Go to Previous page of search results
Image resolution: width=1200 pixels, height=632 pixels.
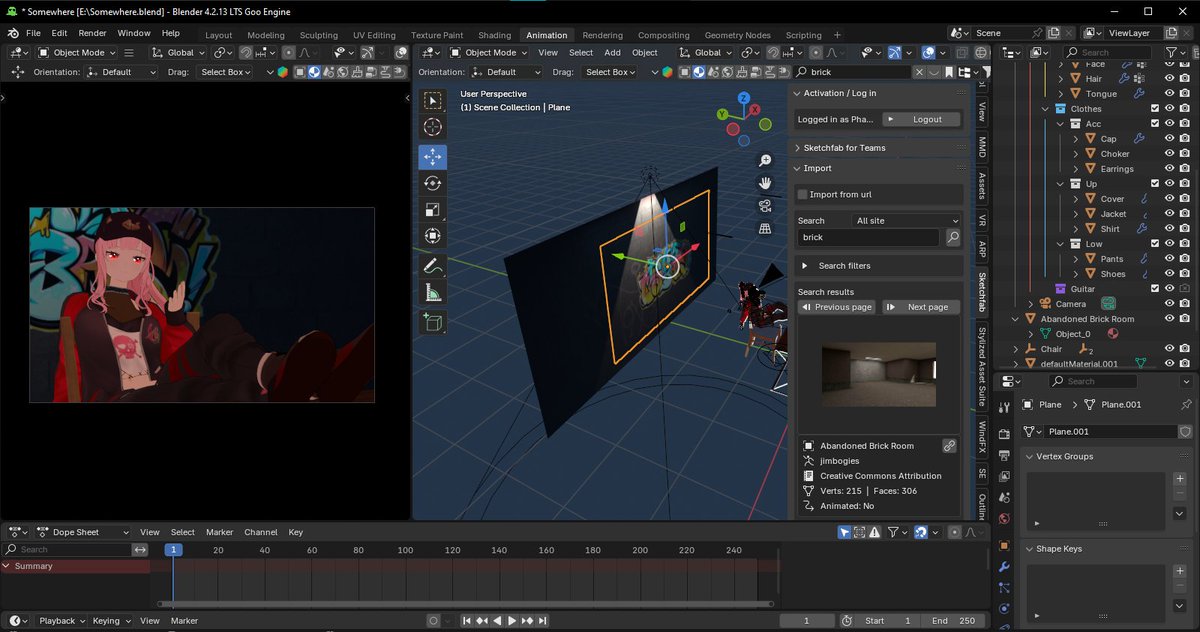coord(837,307)
